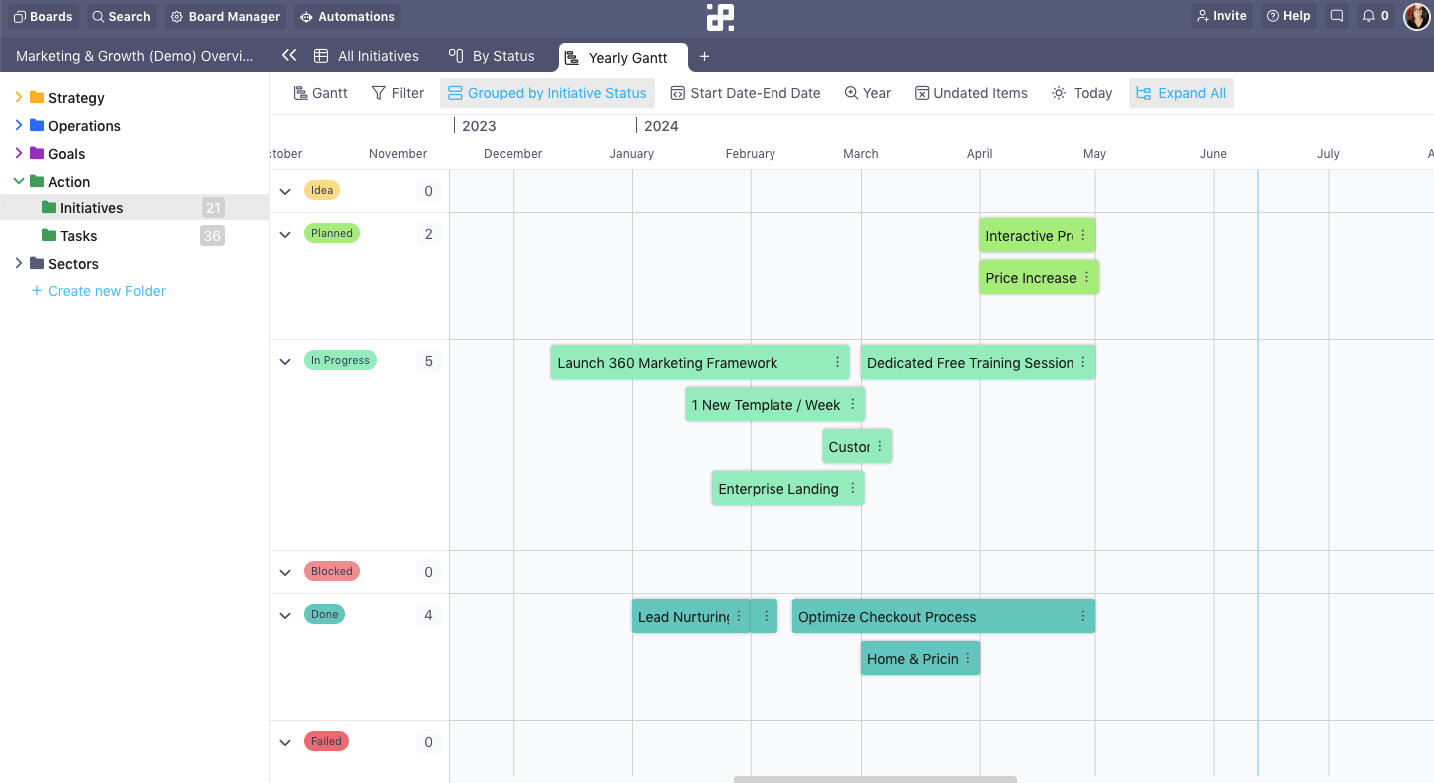Open the All Initiatives tab
This screenshot has height=783, width=1434.
[366, 56]
